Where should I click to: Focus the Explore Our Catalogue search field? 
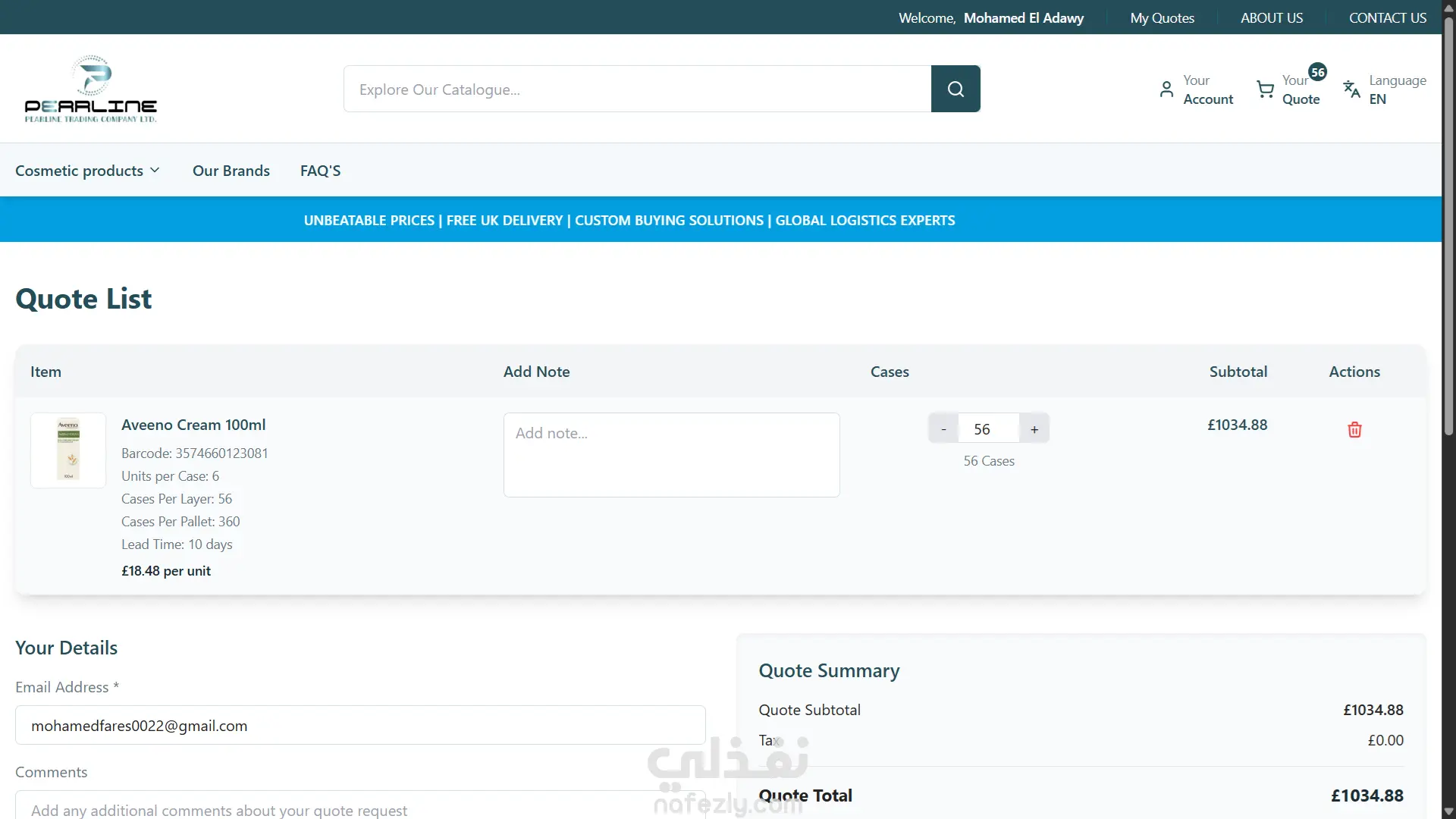(638, 89)
